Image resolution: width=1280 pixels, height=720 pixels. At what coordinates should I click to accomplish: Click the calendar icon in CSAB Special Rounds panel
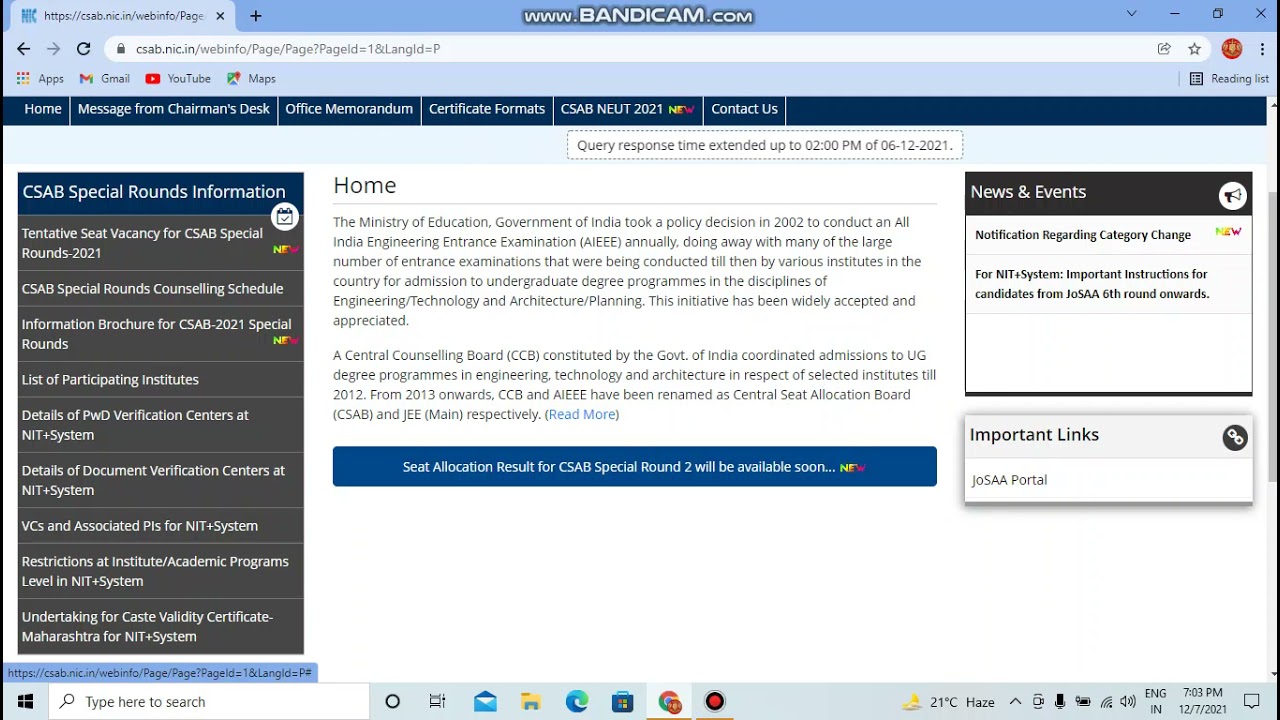click(285, 216)
